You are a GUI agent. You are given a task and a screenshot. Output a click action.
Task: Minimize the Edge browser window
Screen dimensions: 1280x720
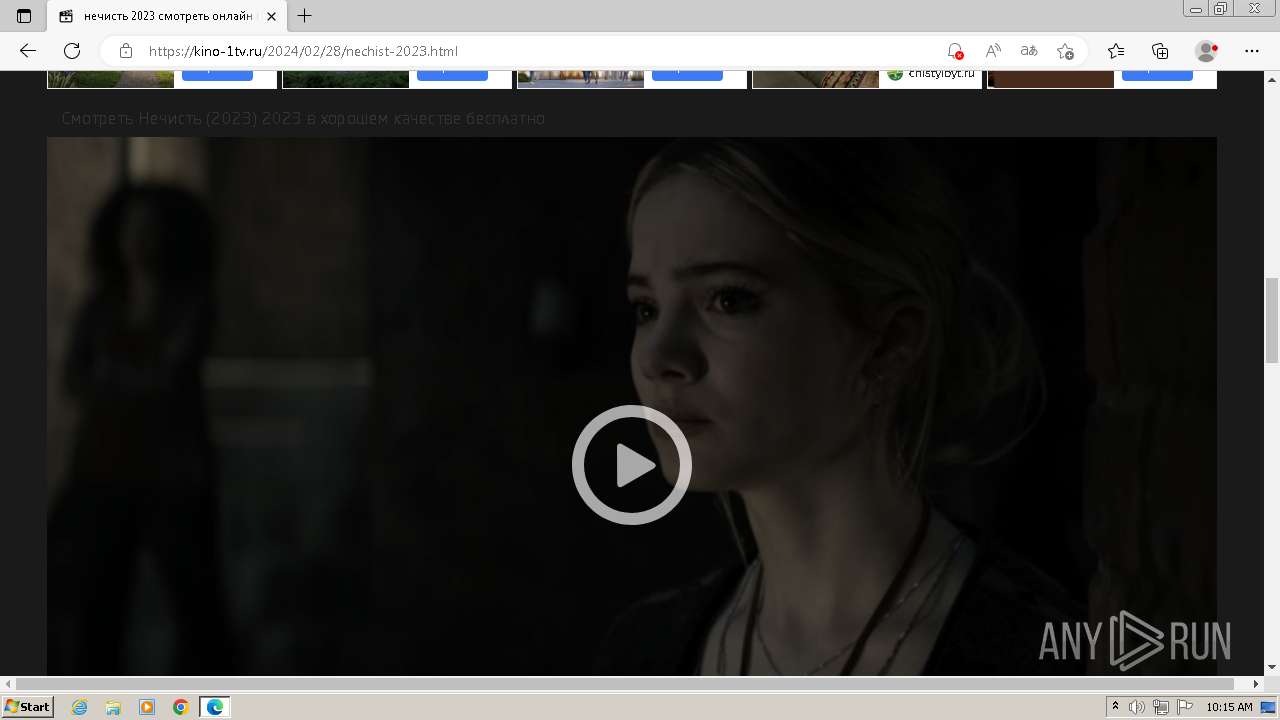pos(1196,9)
